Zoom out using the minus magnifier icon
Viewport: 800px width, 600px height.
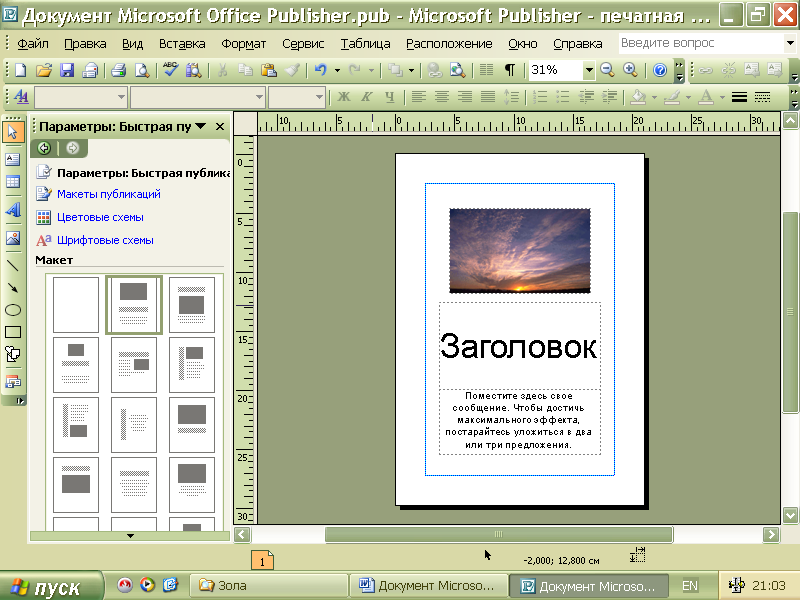point(607,70)
